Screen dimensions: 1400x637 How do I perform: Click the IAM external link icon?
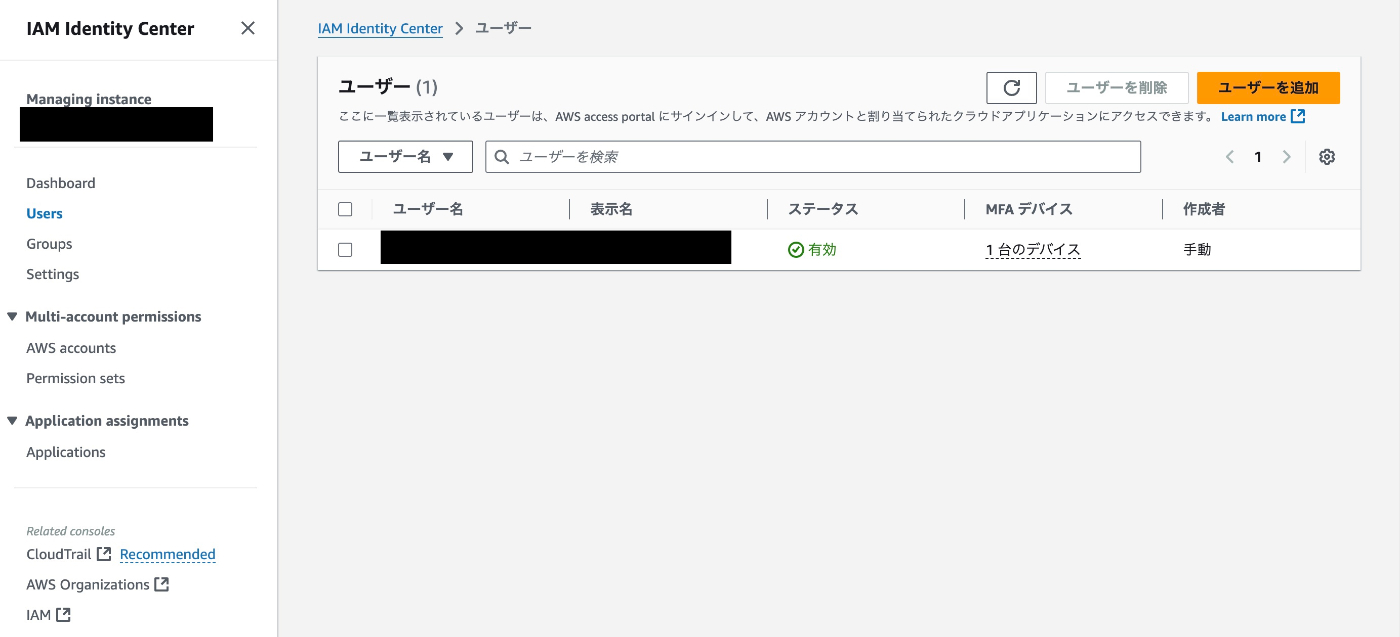tap(63, 615)
